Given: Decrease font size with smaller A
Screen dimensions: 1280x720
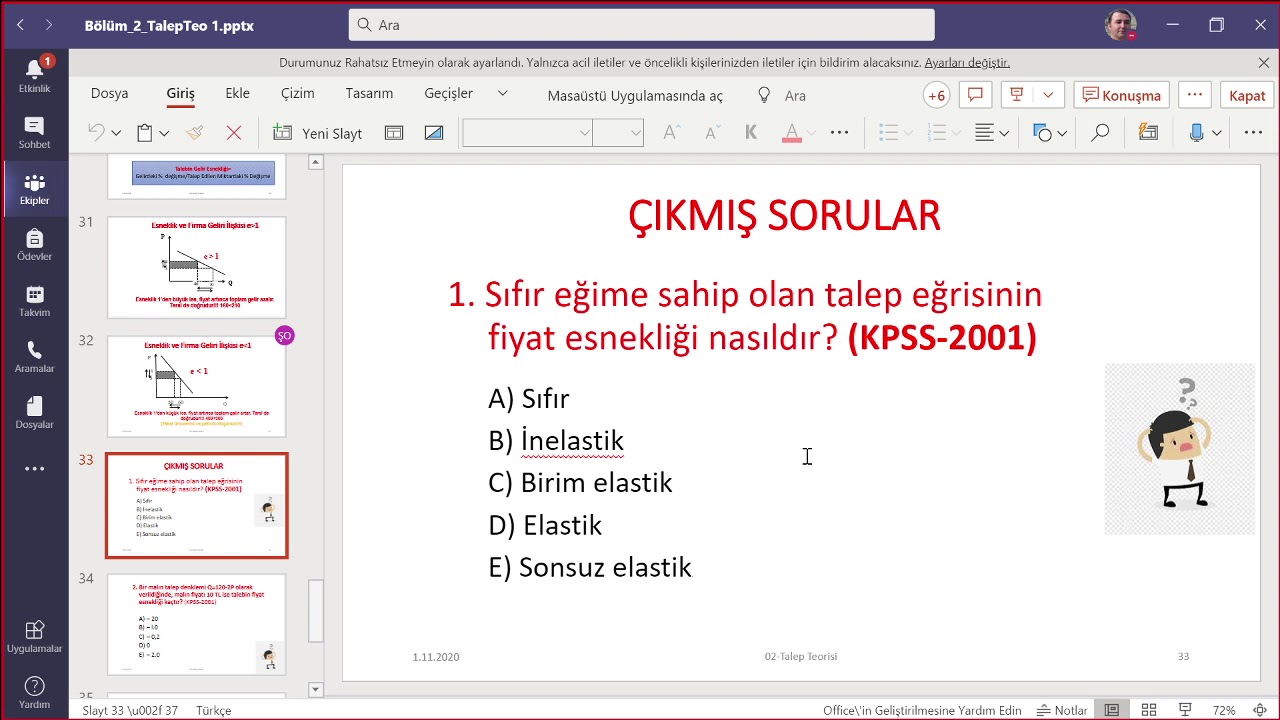Looking at the screenshot, I should [x=712, y=132].
